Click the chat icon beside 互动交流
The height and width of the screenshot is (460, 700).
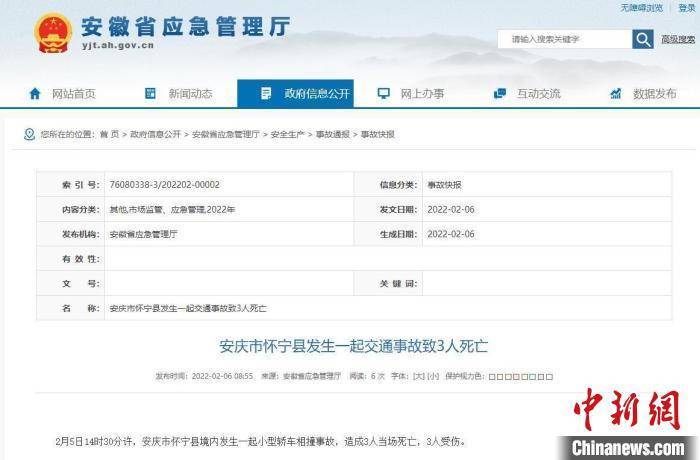click(499, 93)
